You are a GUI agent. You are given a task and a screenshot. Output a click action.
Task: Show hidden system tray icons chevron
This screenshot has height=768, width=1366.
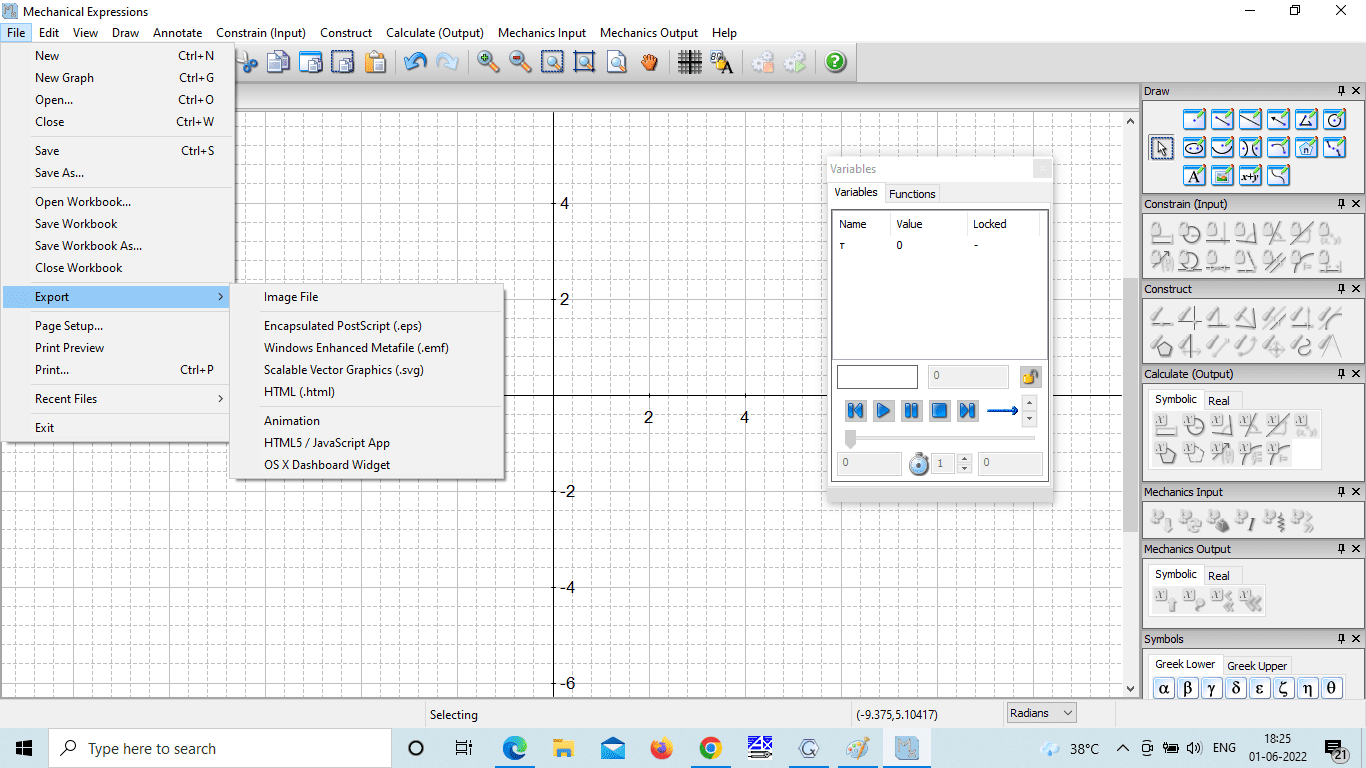pyautogui.click(x=1122, y=748)
